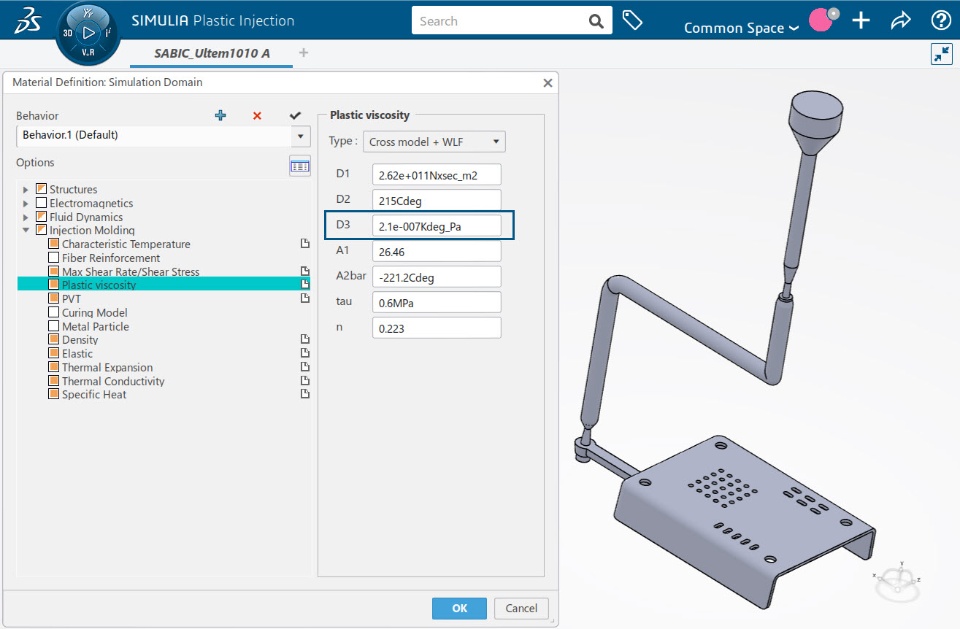
Task: Add a new tab with plus
Action: [x=303, y=53]
